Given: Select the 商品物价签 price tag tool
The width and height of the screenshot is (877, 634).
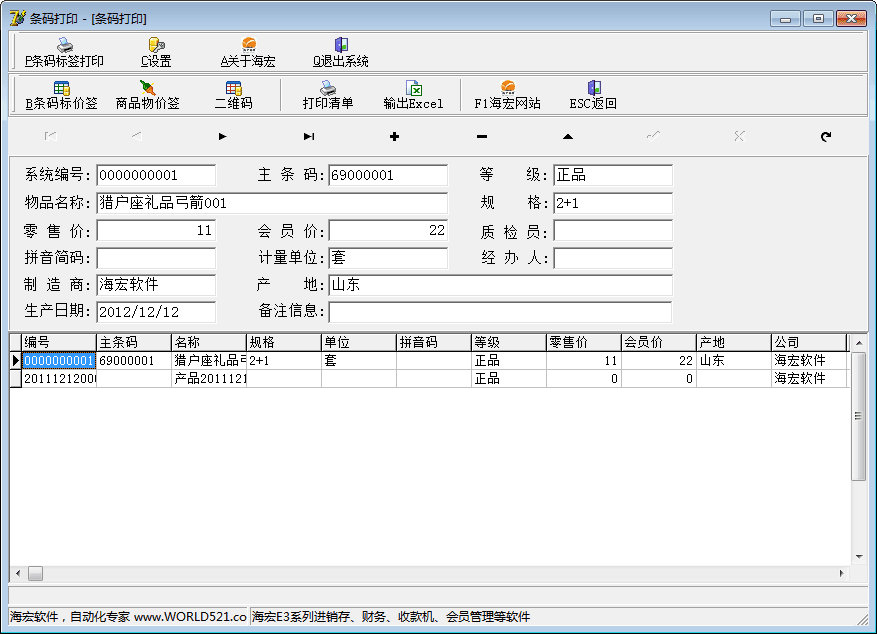Looking at the screenshot, I should 147,88.
